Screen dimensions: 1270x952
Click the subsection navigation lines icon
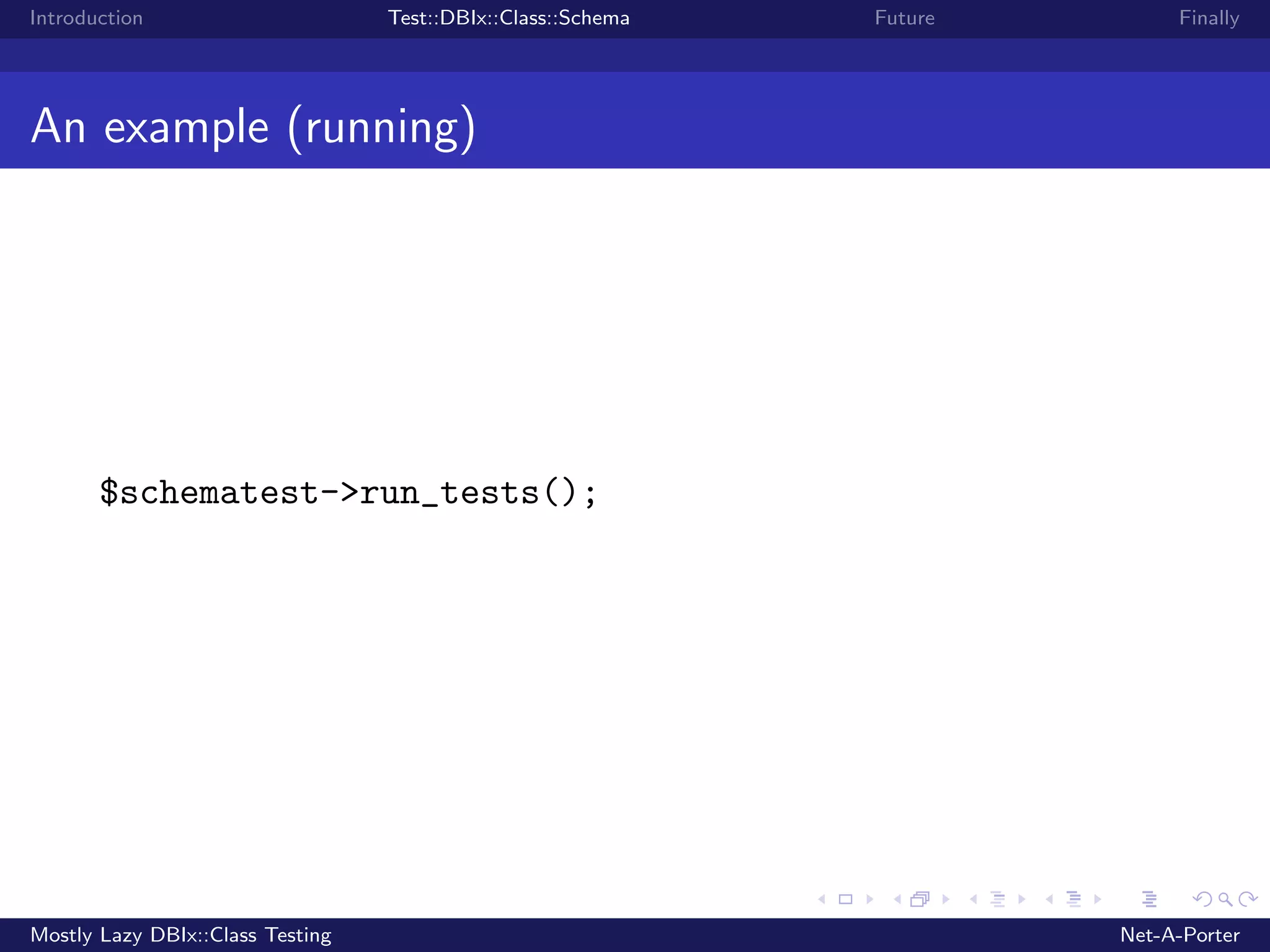[x=997, y=899]
